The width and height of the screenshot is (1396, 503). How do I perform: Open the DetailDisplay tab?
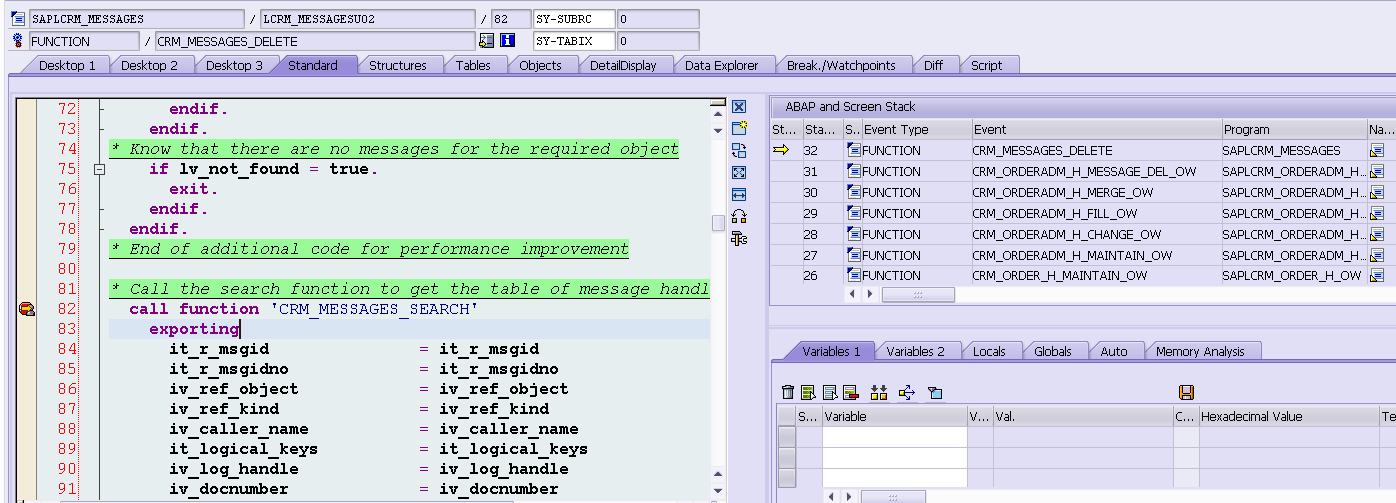pos(623,65)
